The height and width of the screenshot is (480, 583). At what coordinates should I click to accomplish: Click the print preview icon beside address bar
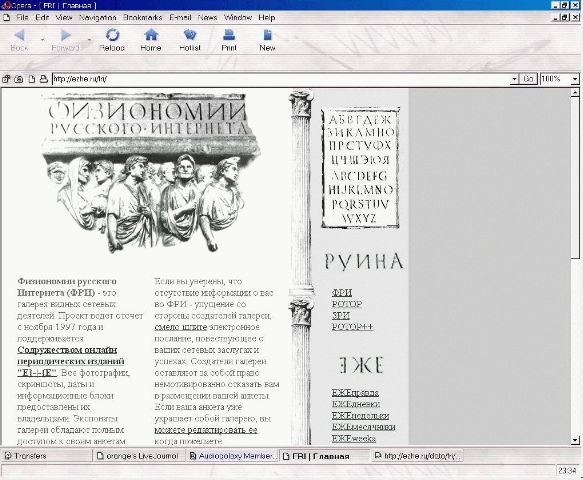tap(44, 79)
